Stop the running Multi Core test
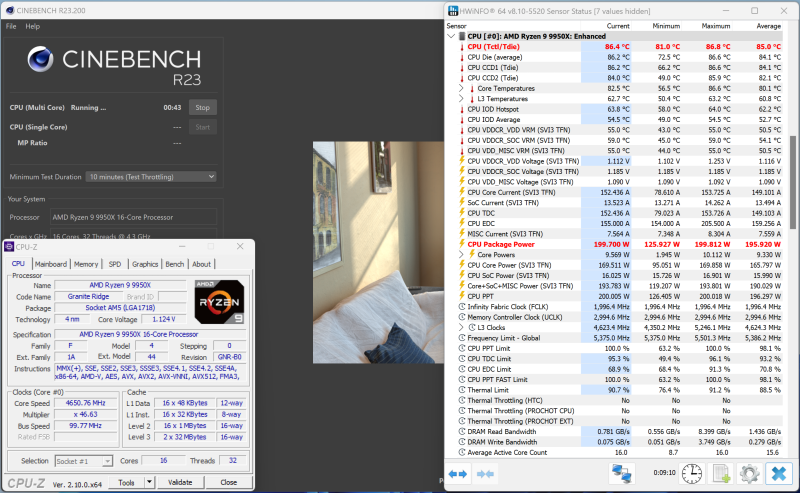 pyautogui.click(x=201, y=107)
